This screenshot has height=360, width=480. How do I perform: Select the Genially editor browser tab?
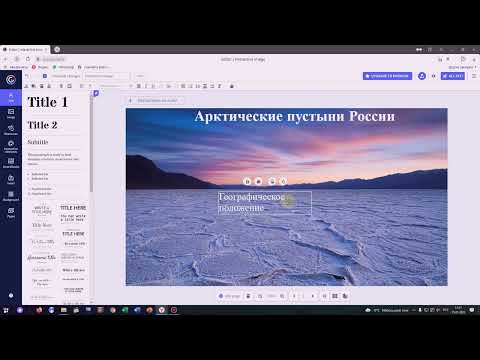coord(25,49)
